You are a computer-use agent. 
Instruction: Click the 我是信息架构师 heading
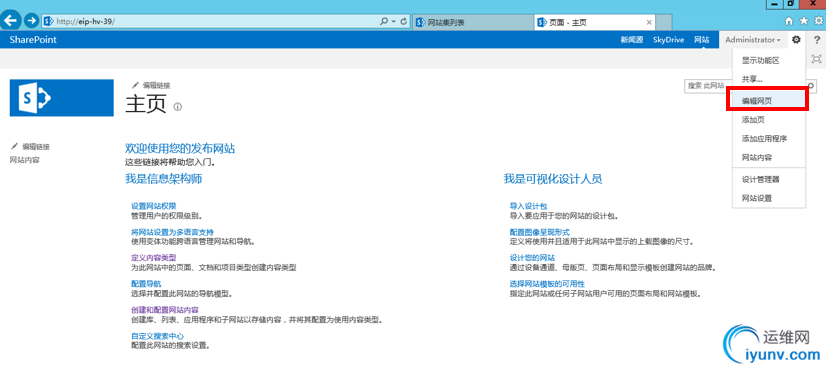coord(163,179)
